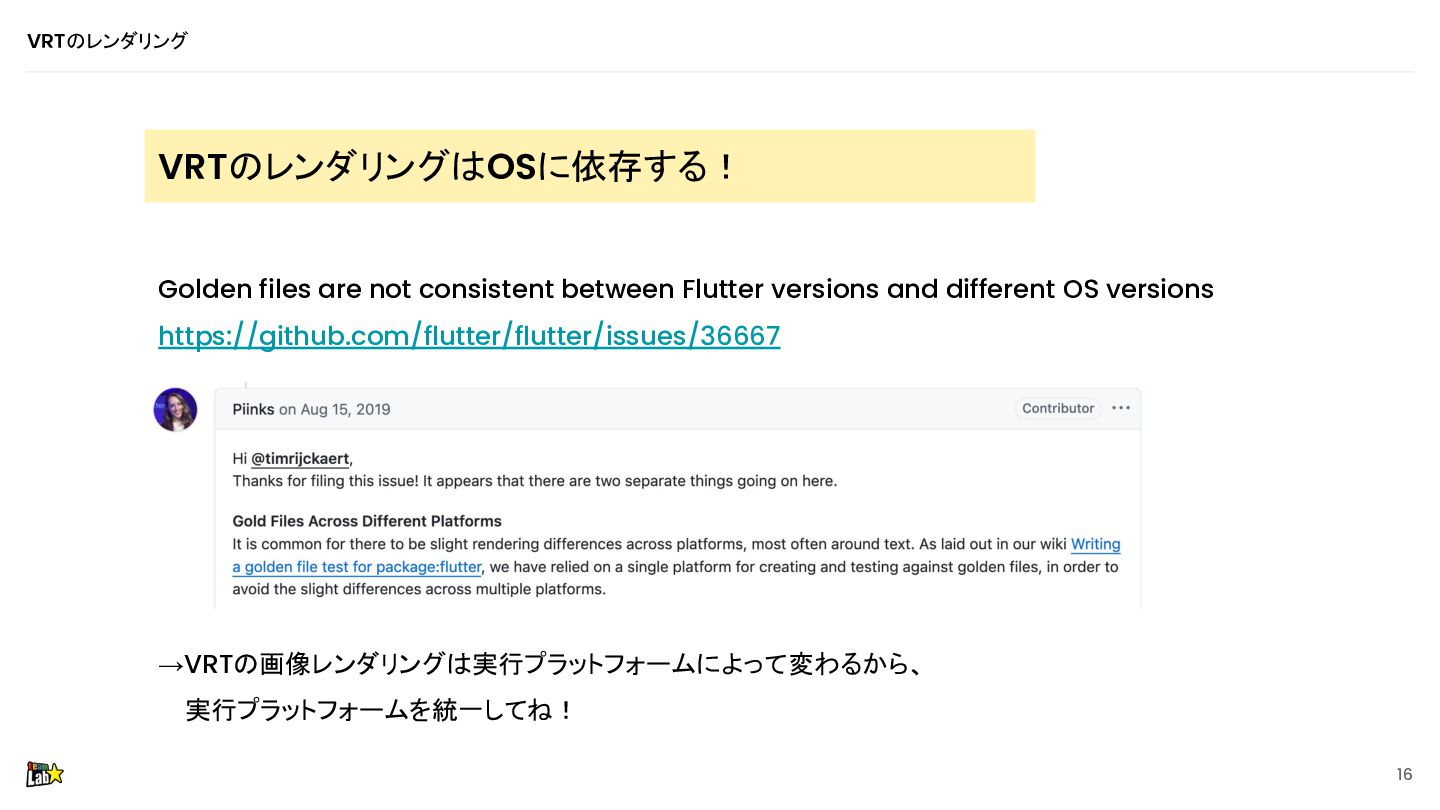Click the →VRTの画像レンダリング summary line
1440x810 pixels.
click(540, 664)
